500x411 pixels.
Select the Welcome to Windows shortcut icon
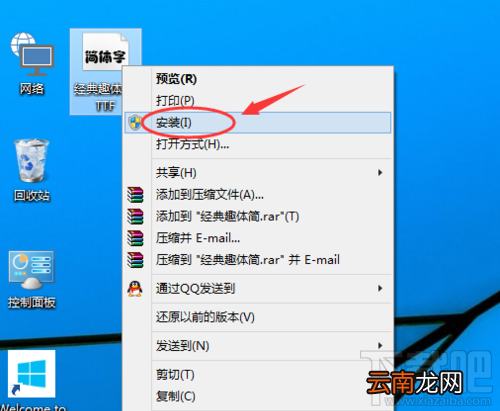tap(32, 374)
